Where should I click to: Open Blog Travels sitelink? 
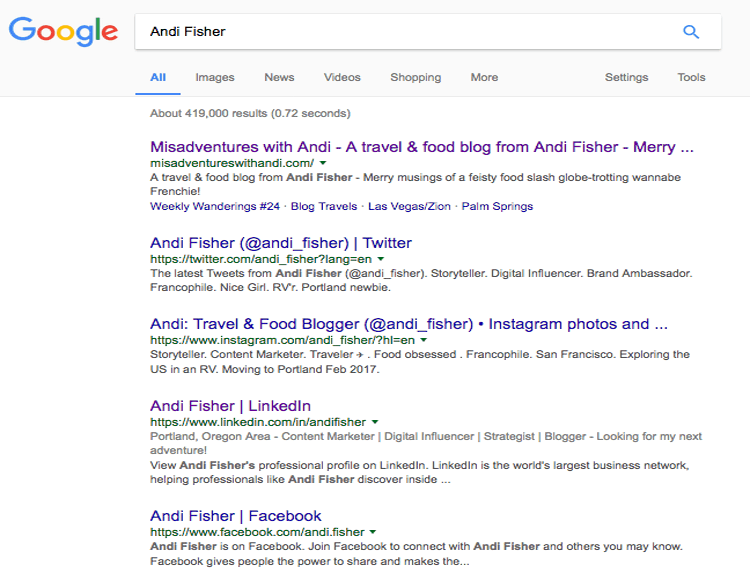[x=324, y=207]
